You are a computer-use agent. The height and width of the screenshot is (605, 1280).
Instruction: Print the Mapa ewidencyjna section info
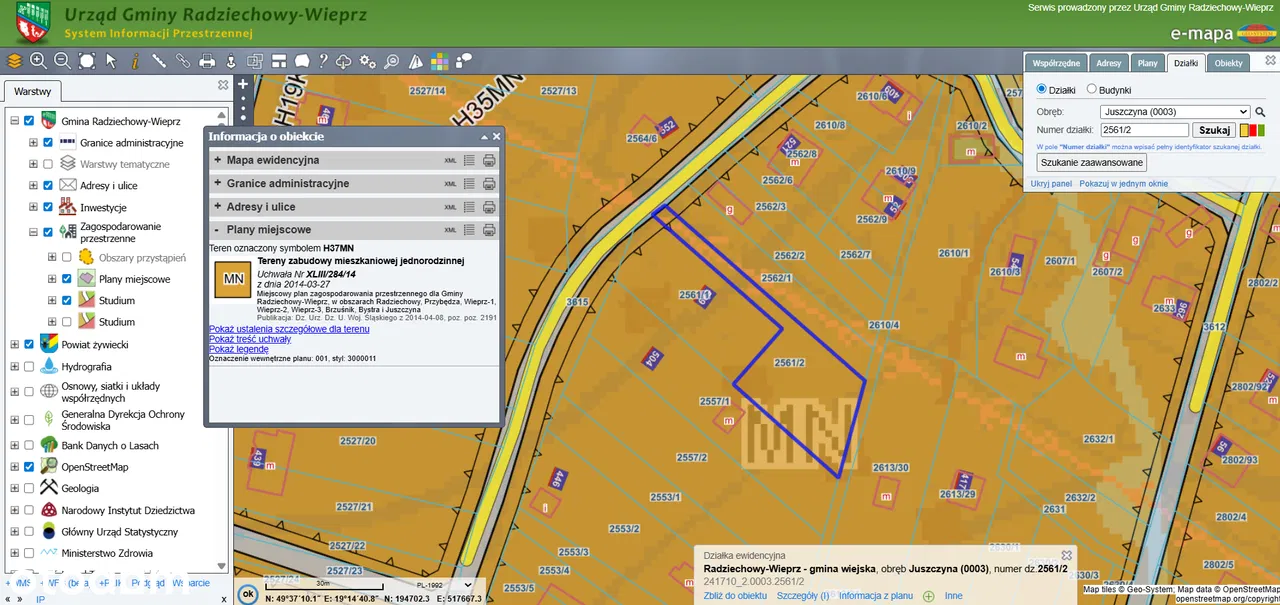(x=489, y=160)
